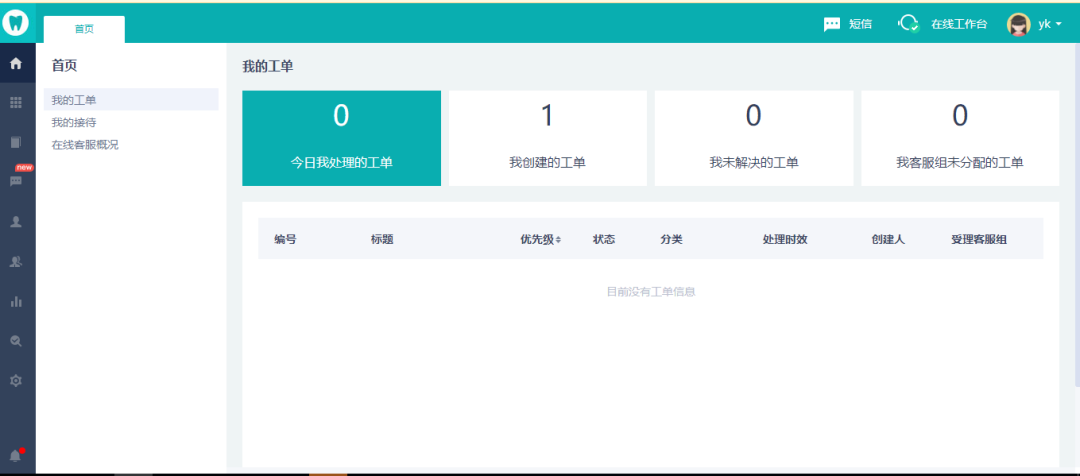Click the home icon in sidebar
Image resolution: width=1080 pixels, height=476 pixels.
click(16, 64)
